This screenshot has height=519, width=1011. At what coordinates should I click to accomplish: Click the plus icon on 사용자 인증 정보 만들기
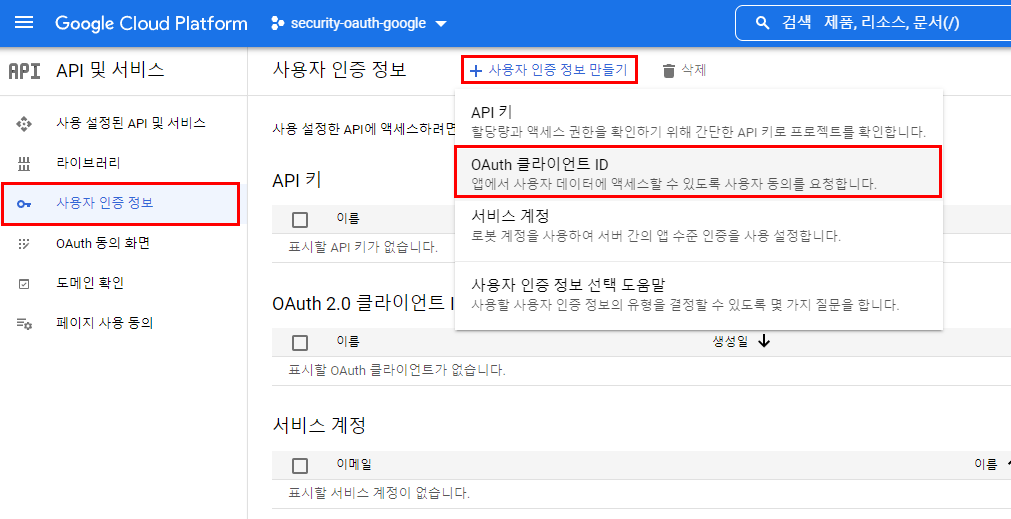tap(476, 71)
